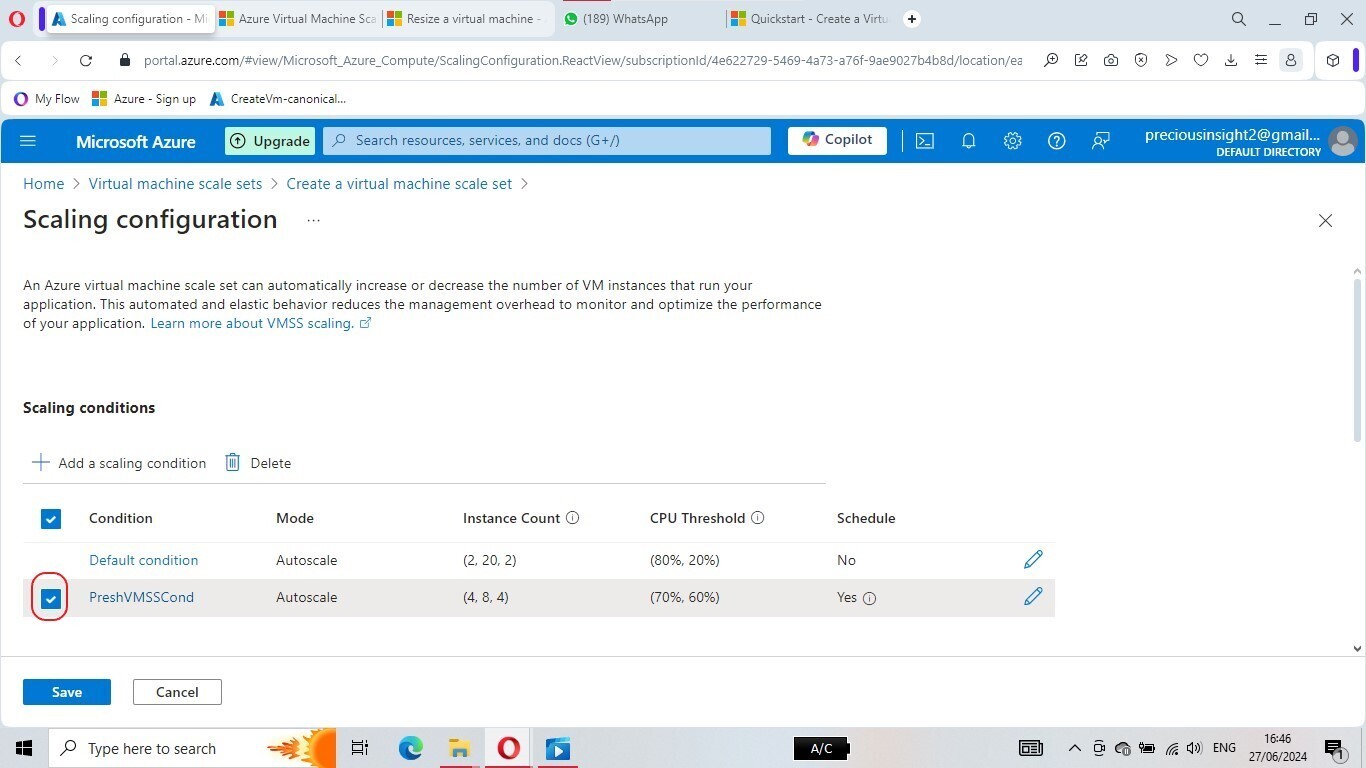Open Azure portal settings gear
This screenshot has width=1366, height=768.
[x=1013, y=141]
